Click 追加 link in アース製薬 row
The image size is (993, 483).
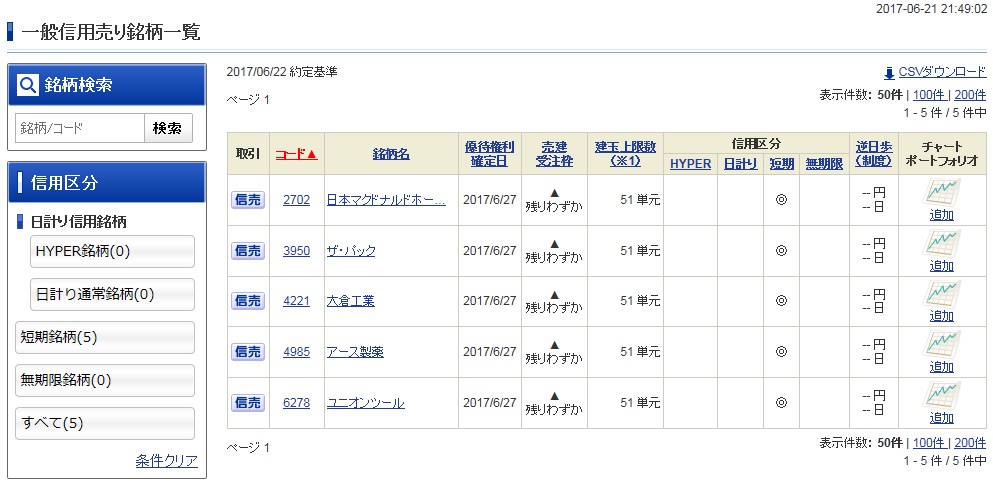point(942,367)
